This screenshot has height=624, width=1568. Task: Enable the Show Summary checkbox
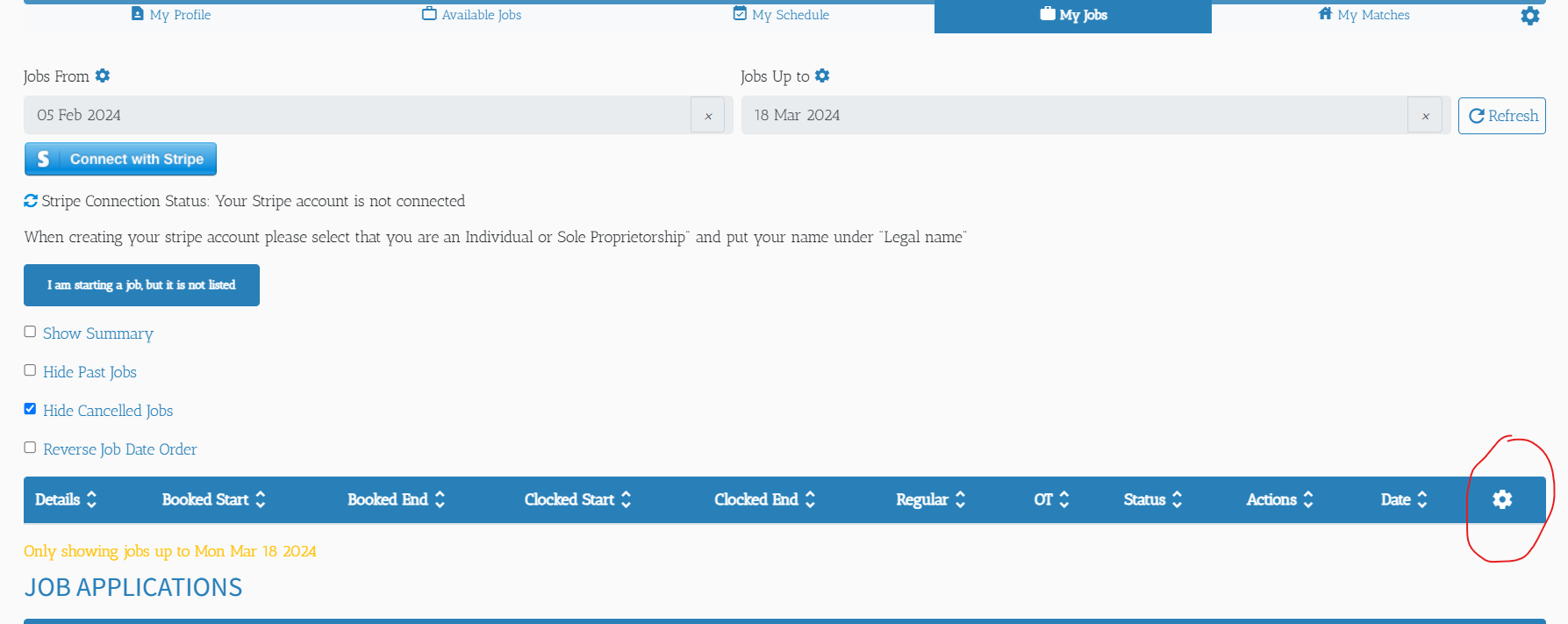pyautogui.click(x=30, y=332)
